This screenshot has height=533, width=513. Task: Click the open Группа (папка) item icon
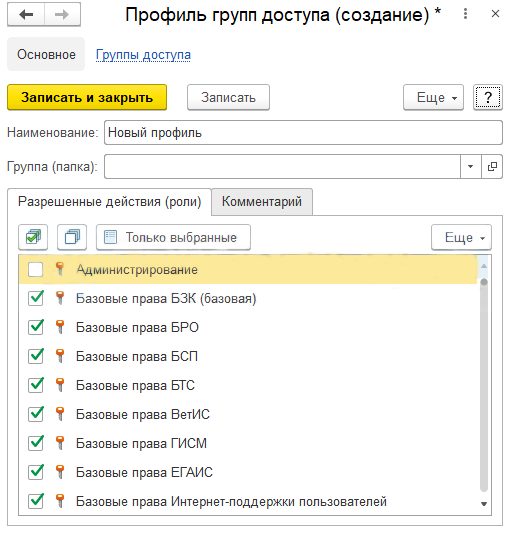[492, 167]
